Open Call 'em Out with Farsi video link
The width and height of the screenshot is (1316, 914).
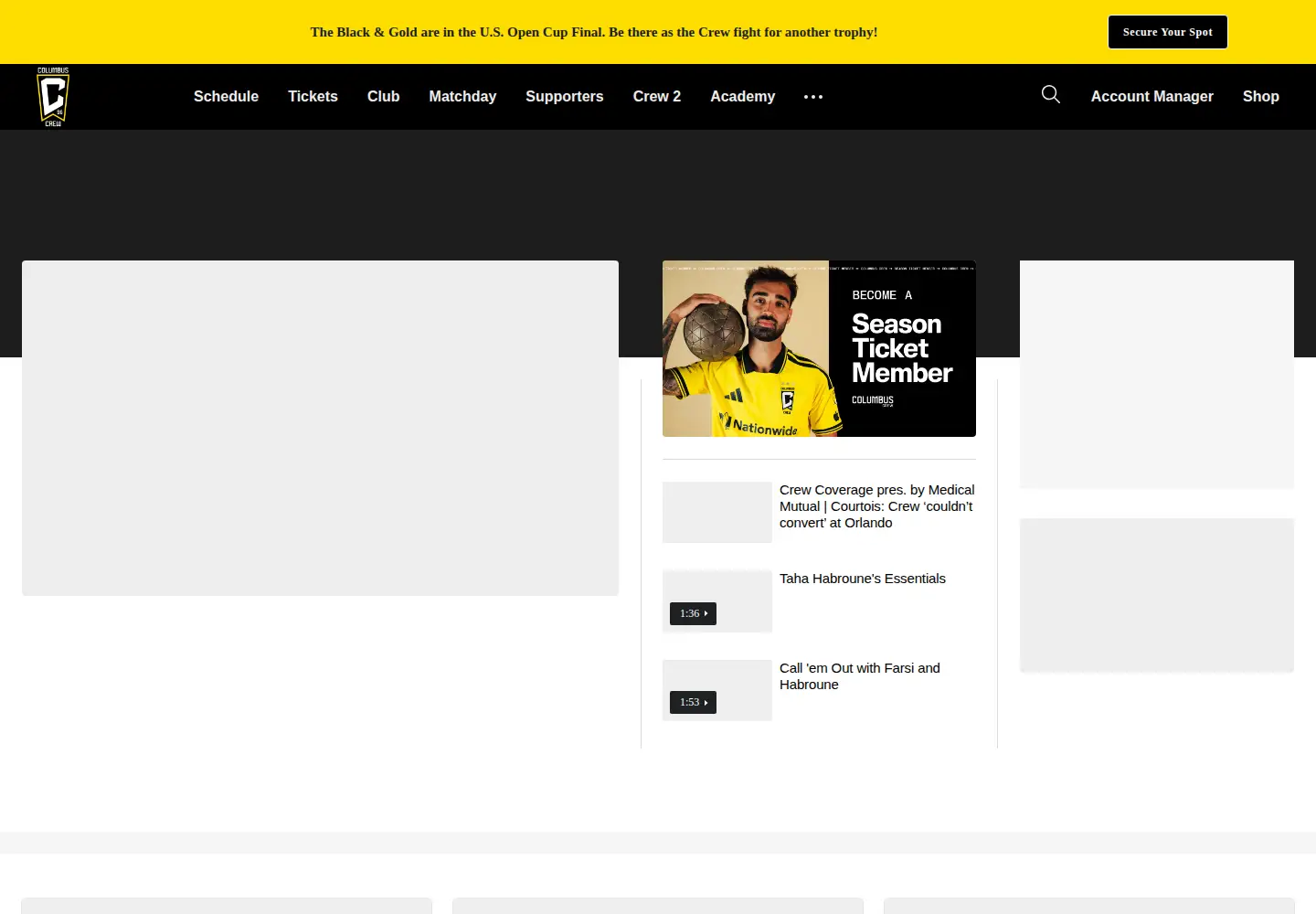860,676
